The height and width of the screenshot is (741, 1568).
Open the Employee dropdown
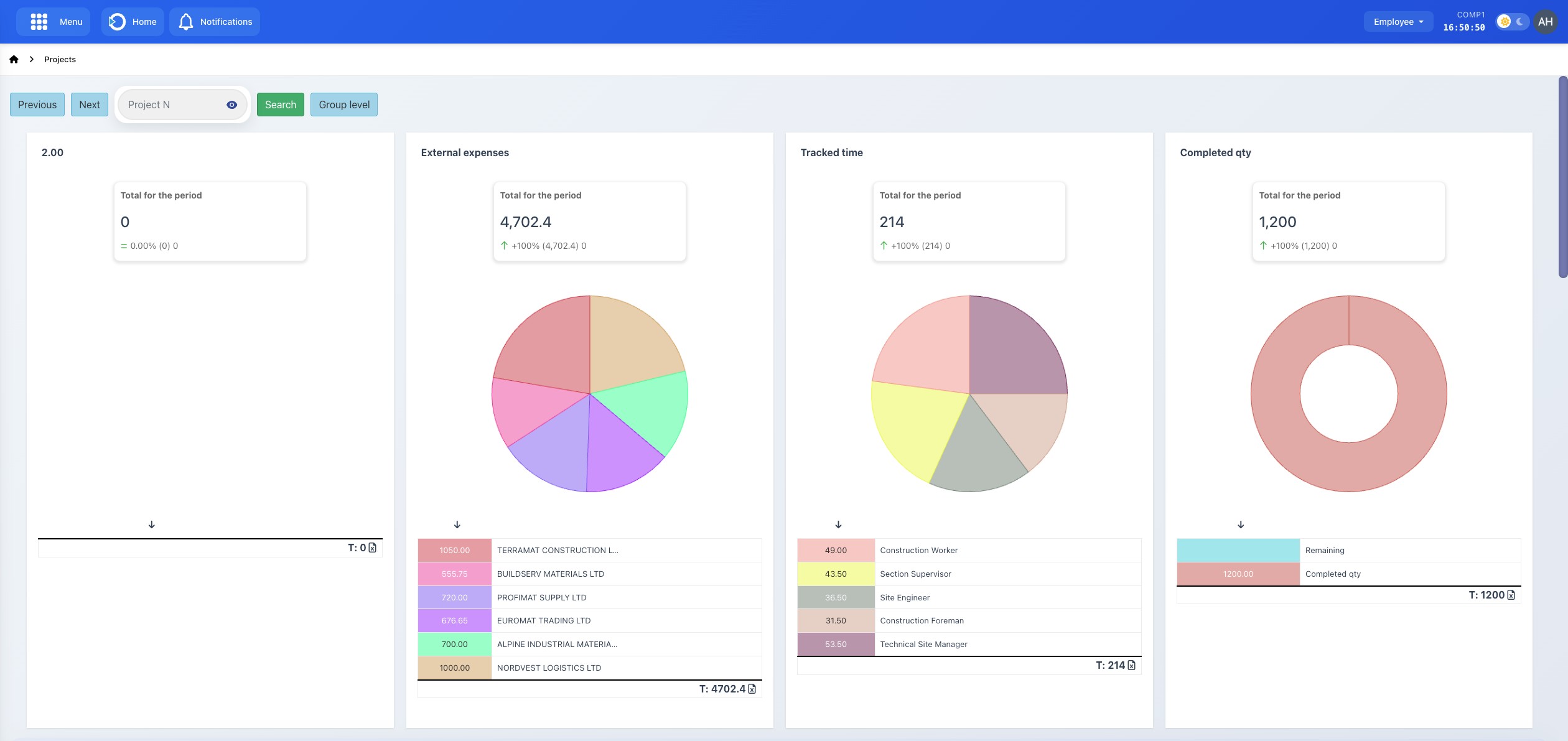tap(1398, 22)
